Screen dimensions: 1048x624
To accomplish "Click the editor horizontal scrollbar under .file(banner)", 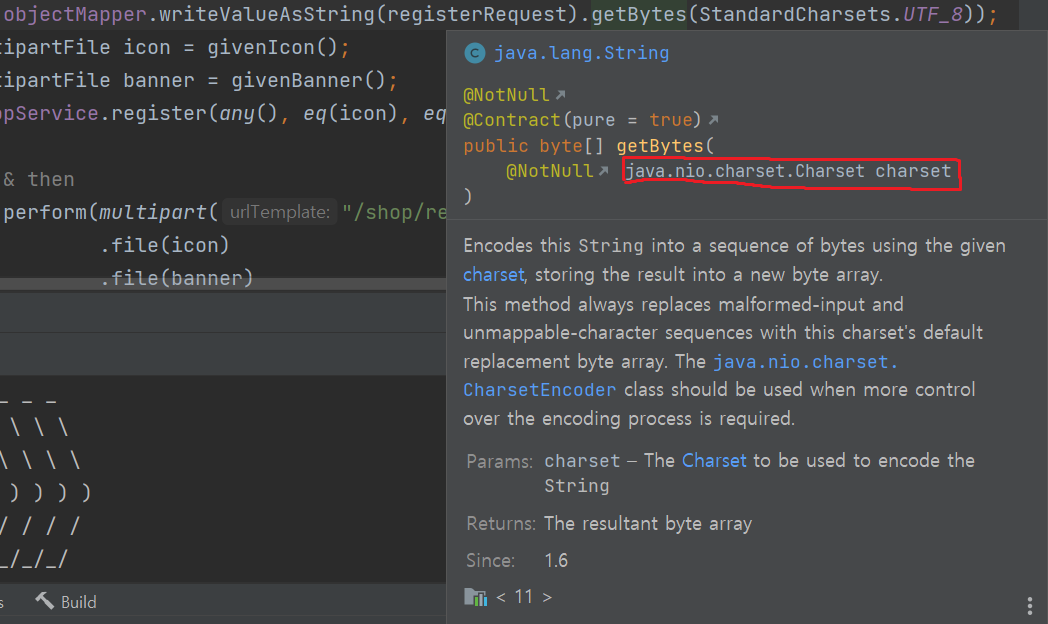I will pyautogui.click(x=223, y=285).
